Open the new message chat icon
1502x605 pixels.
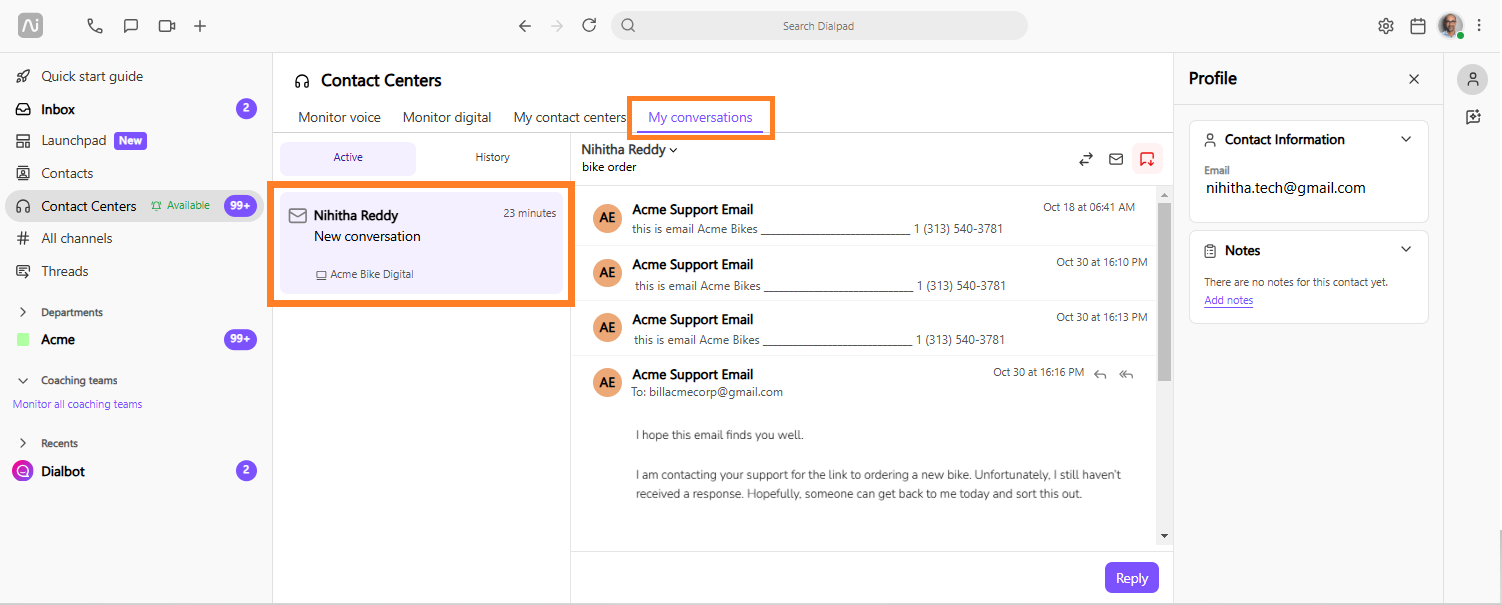[x=131, y=26]
